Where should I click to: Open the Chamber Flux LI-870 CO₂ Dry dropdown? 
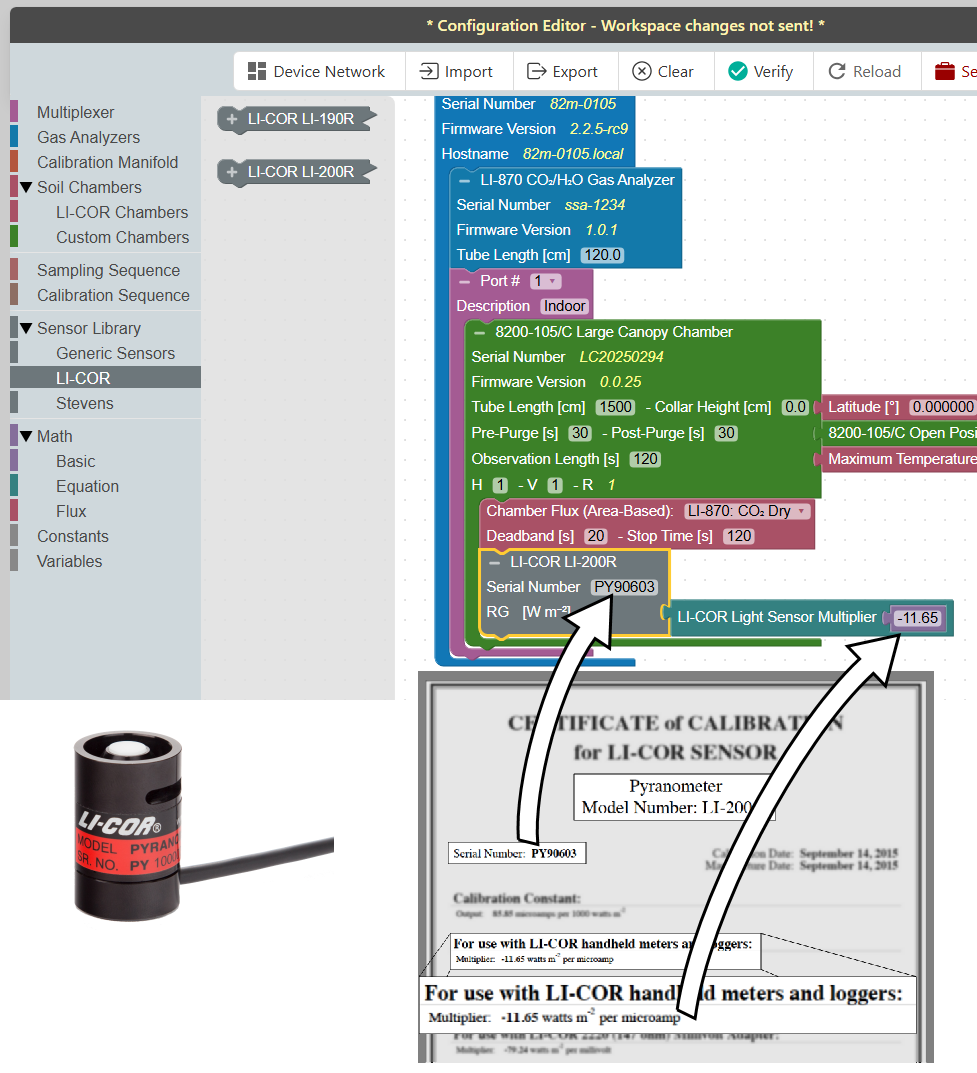pos(747,511)
